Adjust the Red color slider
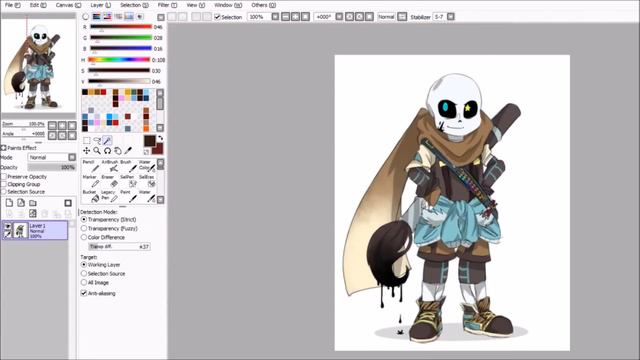 121,27
